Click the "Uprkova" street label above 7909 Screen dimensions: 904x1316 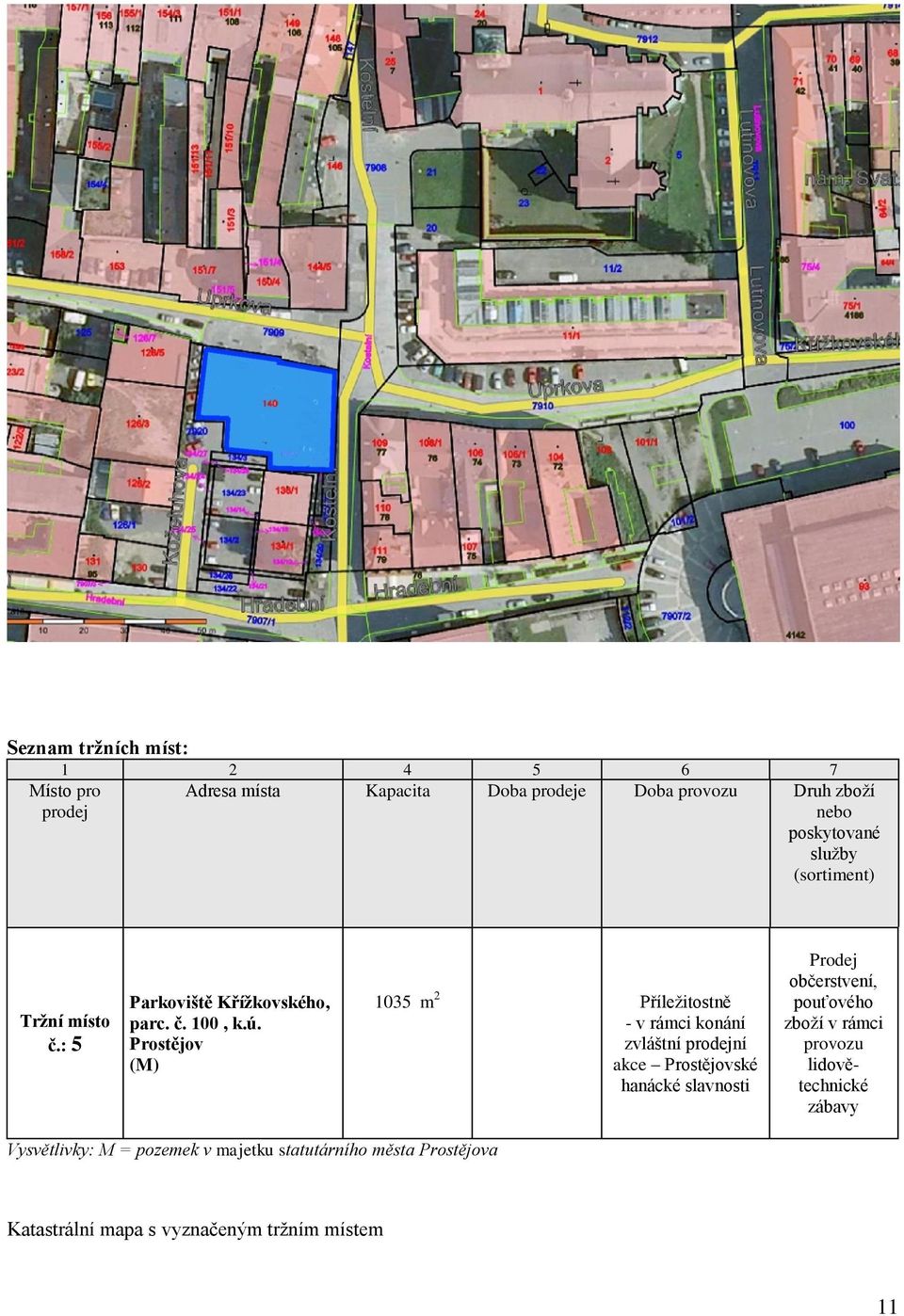[x=234, y=303]
